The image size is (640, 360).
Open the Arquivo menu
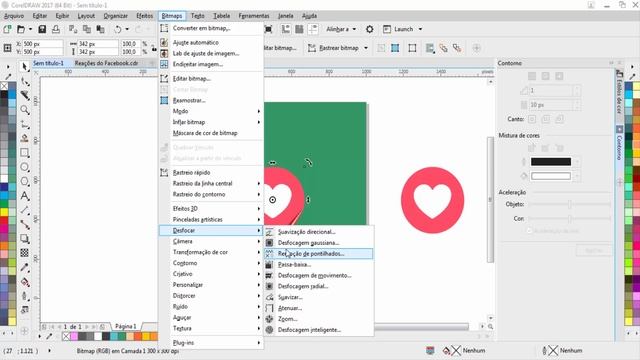click(14, 16)
